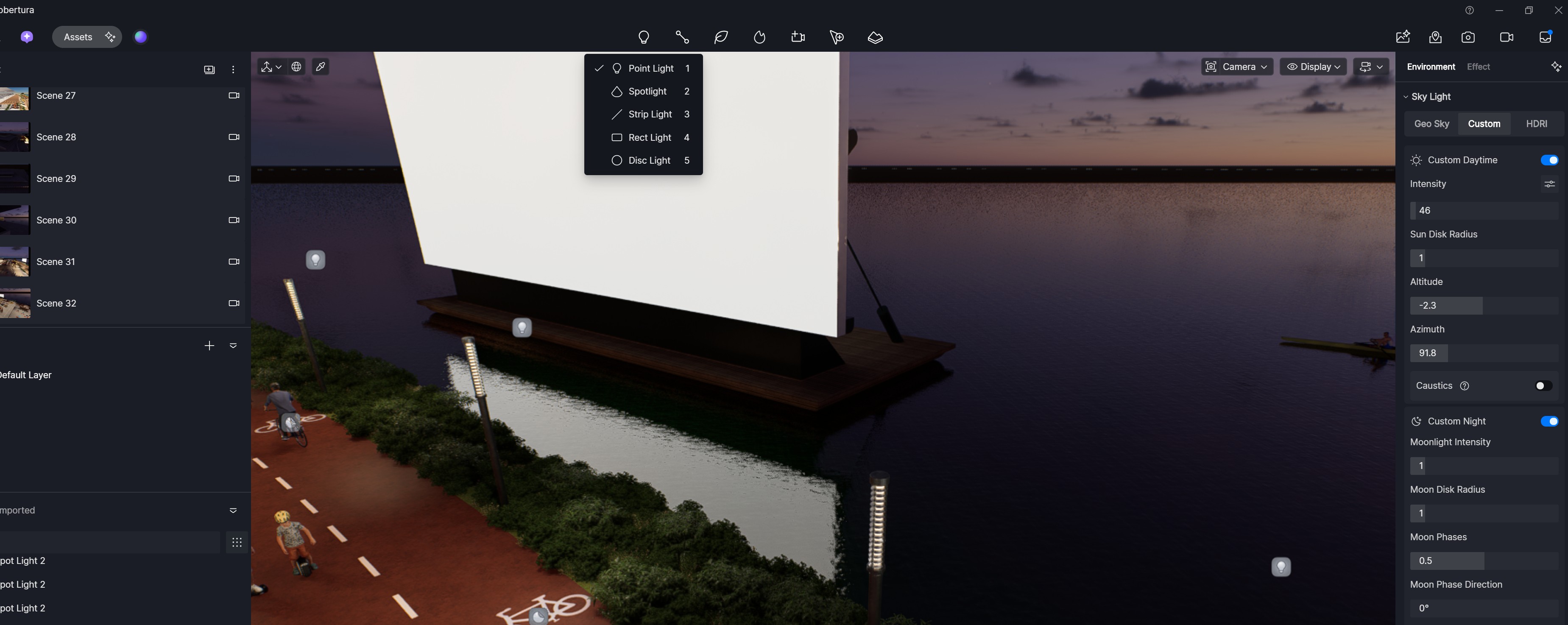1568x625 pixels.
Task: Select the Scene 31 thumbnail
Action: click(x=14, y=262)
